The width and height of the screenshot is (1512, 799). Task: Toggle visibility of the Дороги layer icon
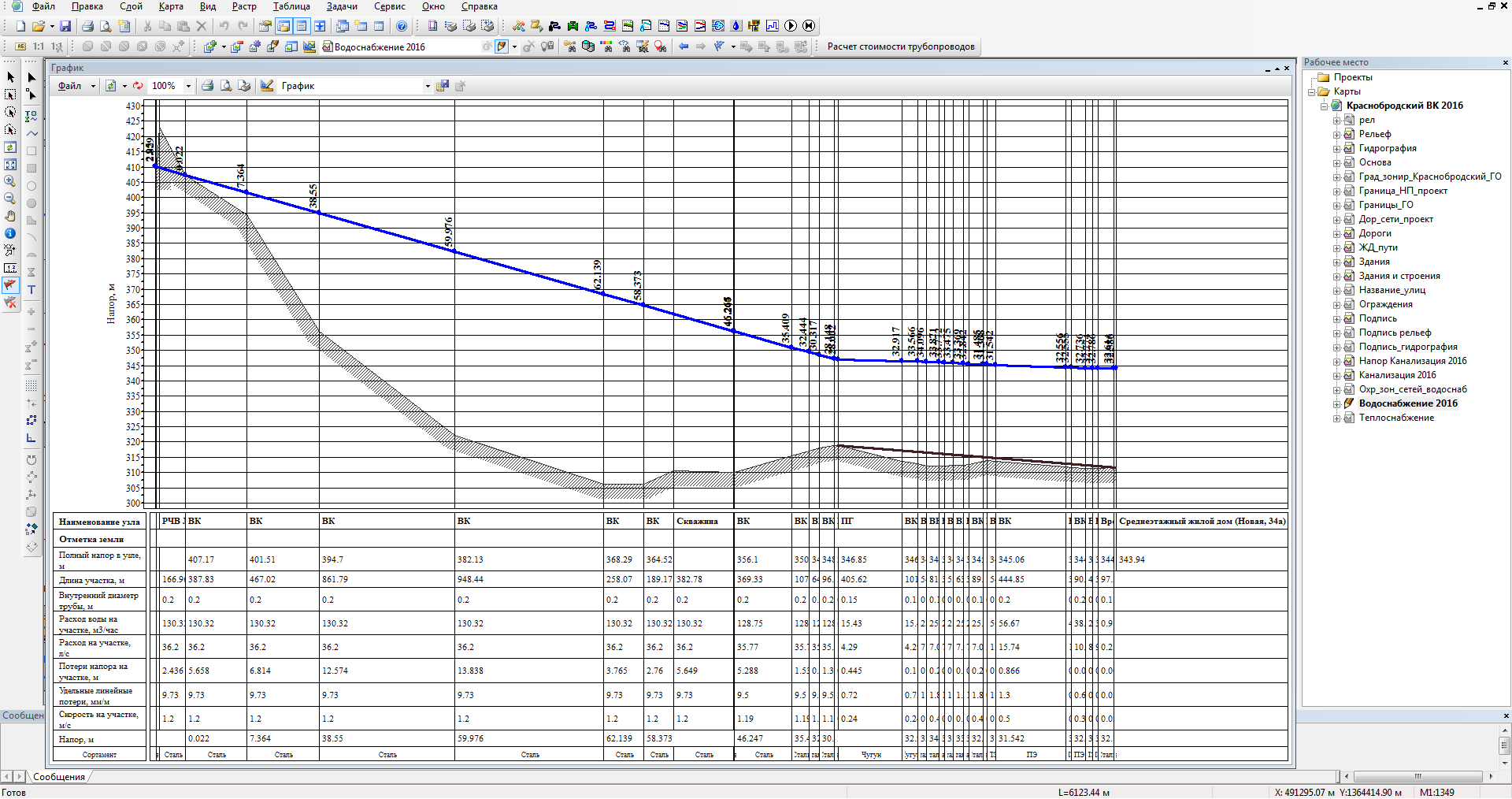1349,233
